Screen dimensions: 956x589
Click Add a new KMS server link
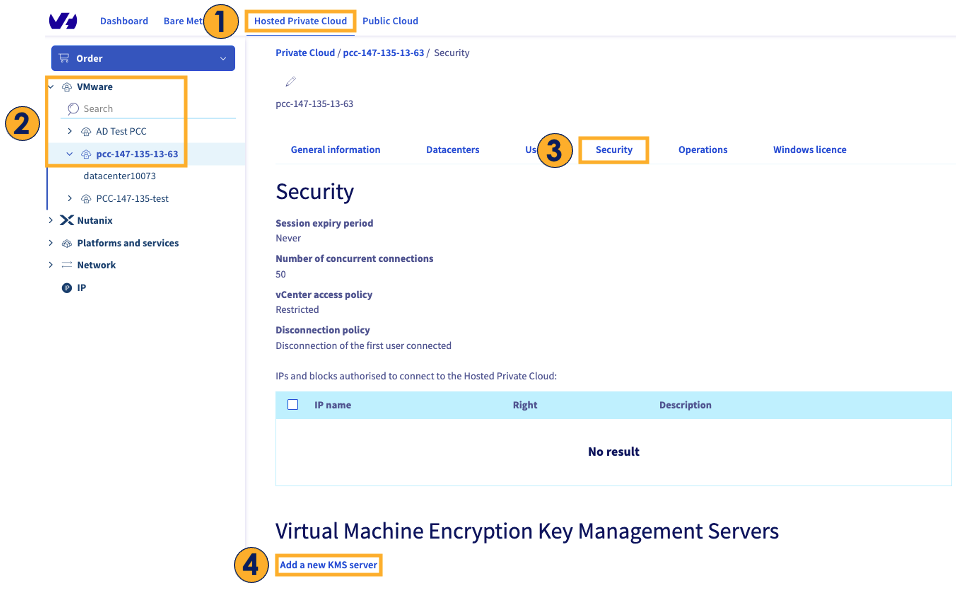click(x=328, y=565)
